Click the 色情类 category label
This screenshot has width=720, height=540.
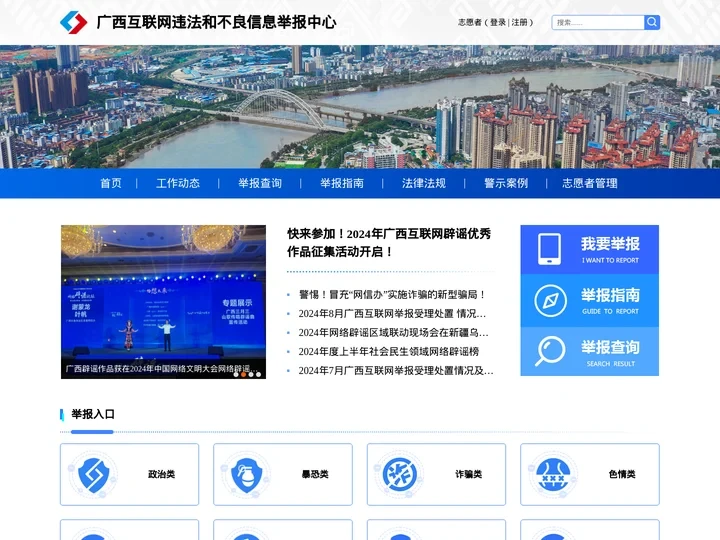pos(622,474)
